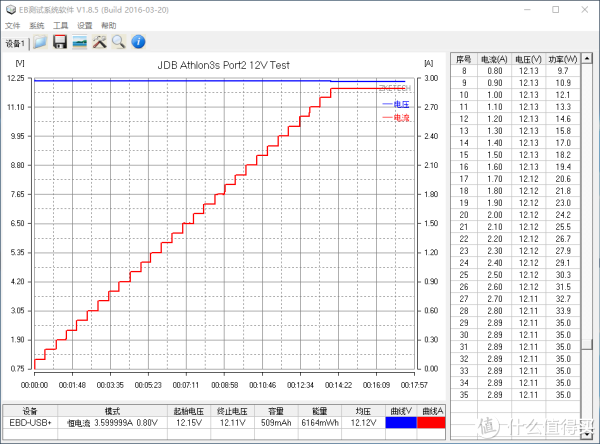Click power value 33.9 in row 28
The image size is (600, 444).
click(x=563, y=311)
